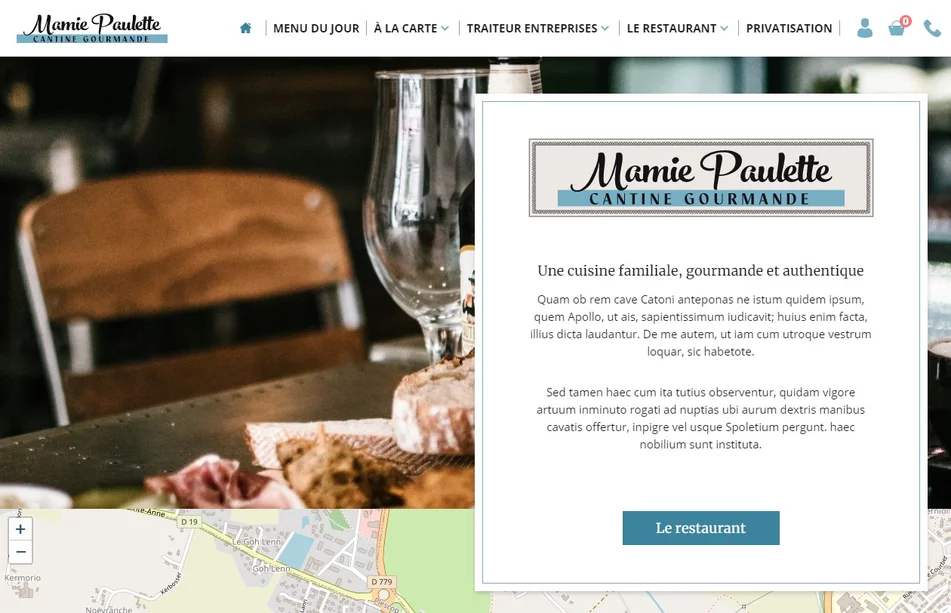
Task: Zoom in on the map
Action: point(21,529)
